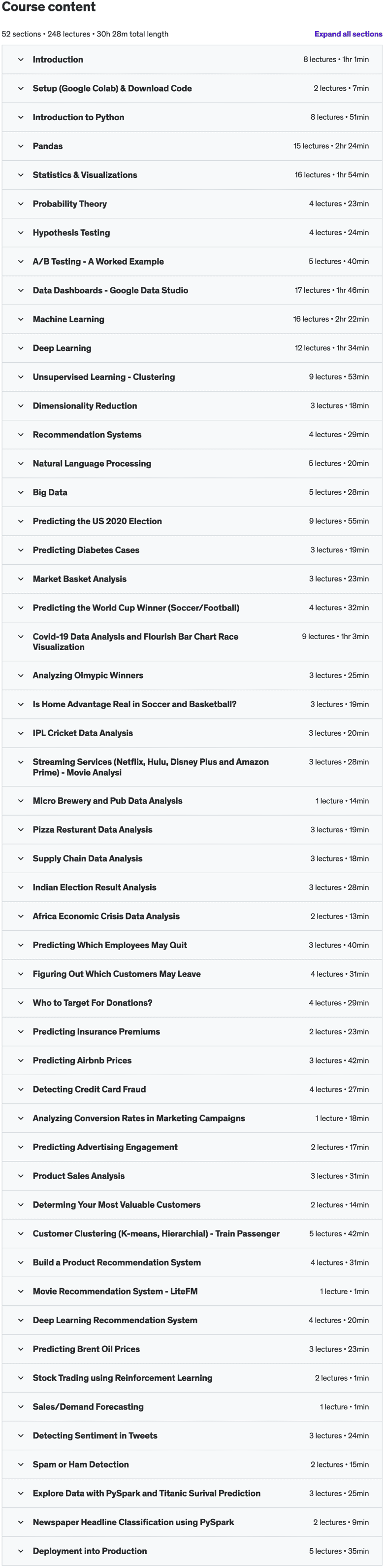Image resolution: width=384 pixels, height=1568 pixels.
Task: Open Supply Chain Data Analysis section title
Action: pyautogui.click(x=88, y=858)
